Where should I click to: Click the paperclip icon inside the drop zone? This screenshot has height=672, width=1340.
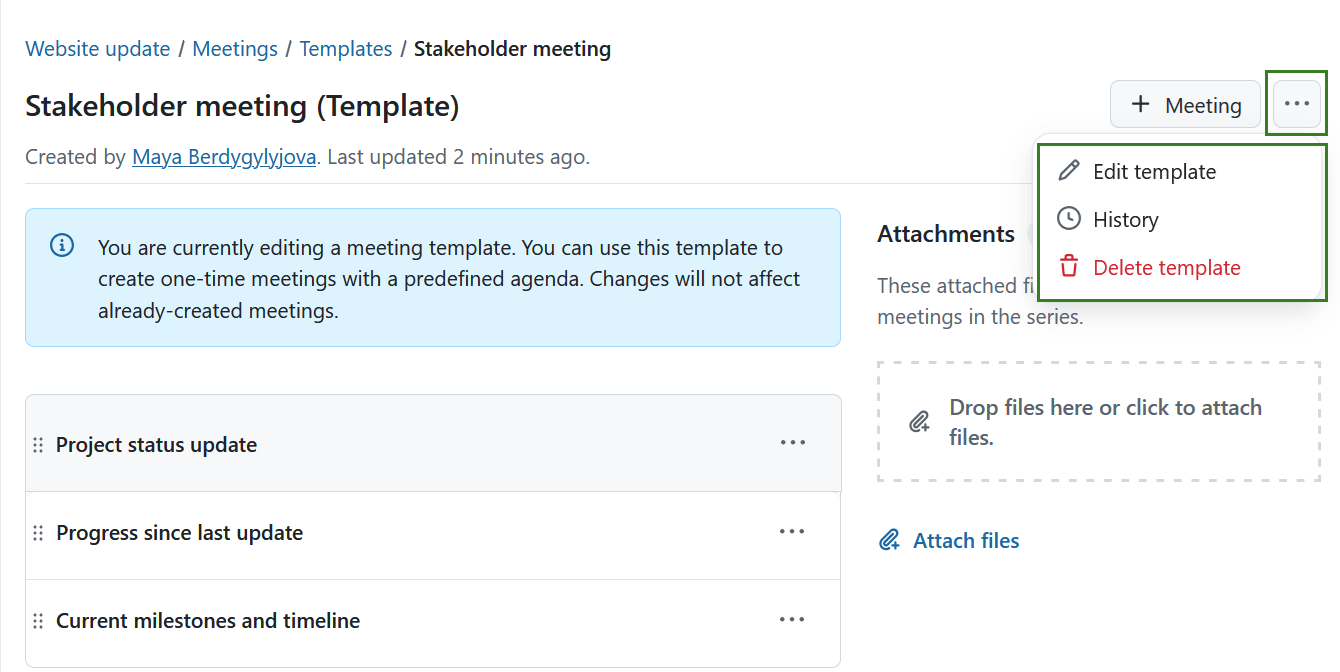919,421
